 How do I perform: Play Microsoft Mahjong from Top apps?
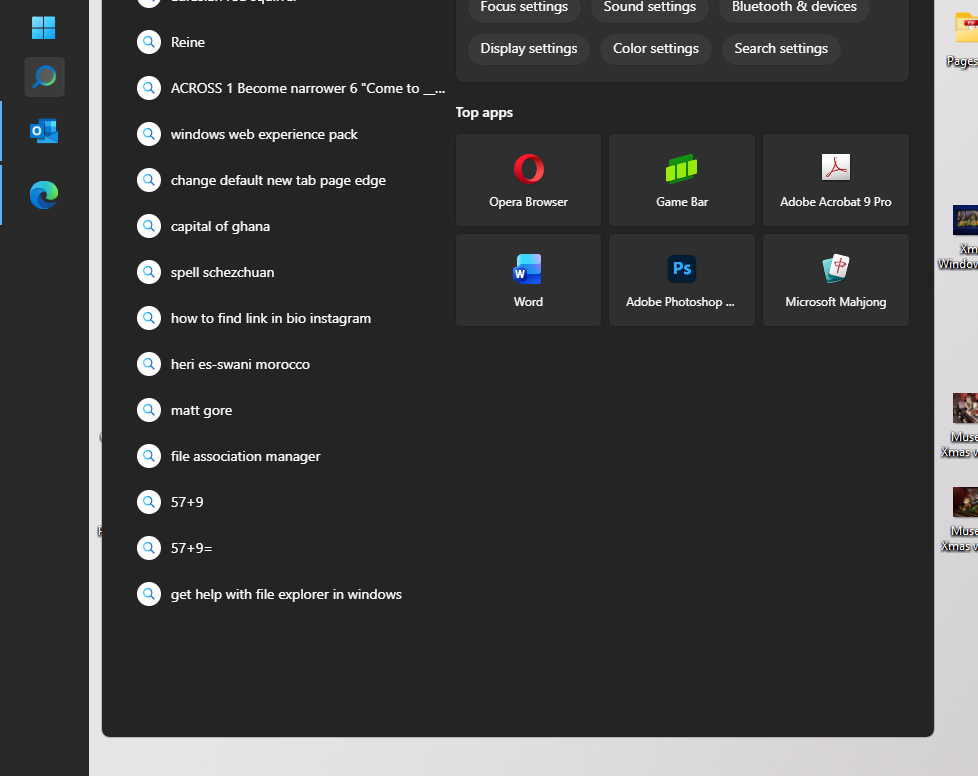pos(835,280)
